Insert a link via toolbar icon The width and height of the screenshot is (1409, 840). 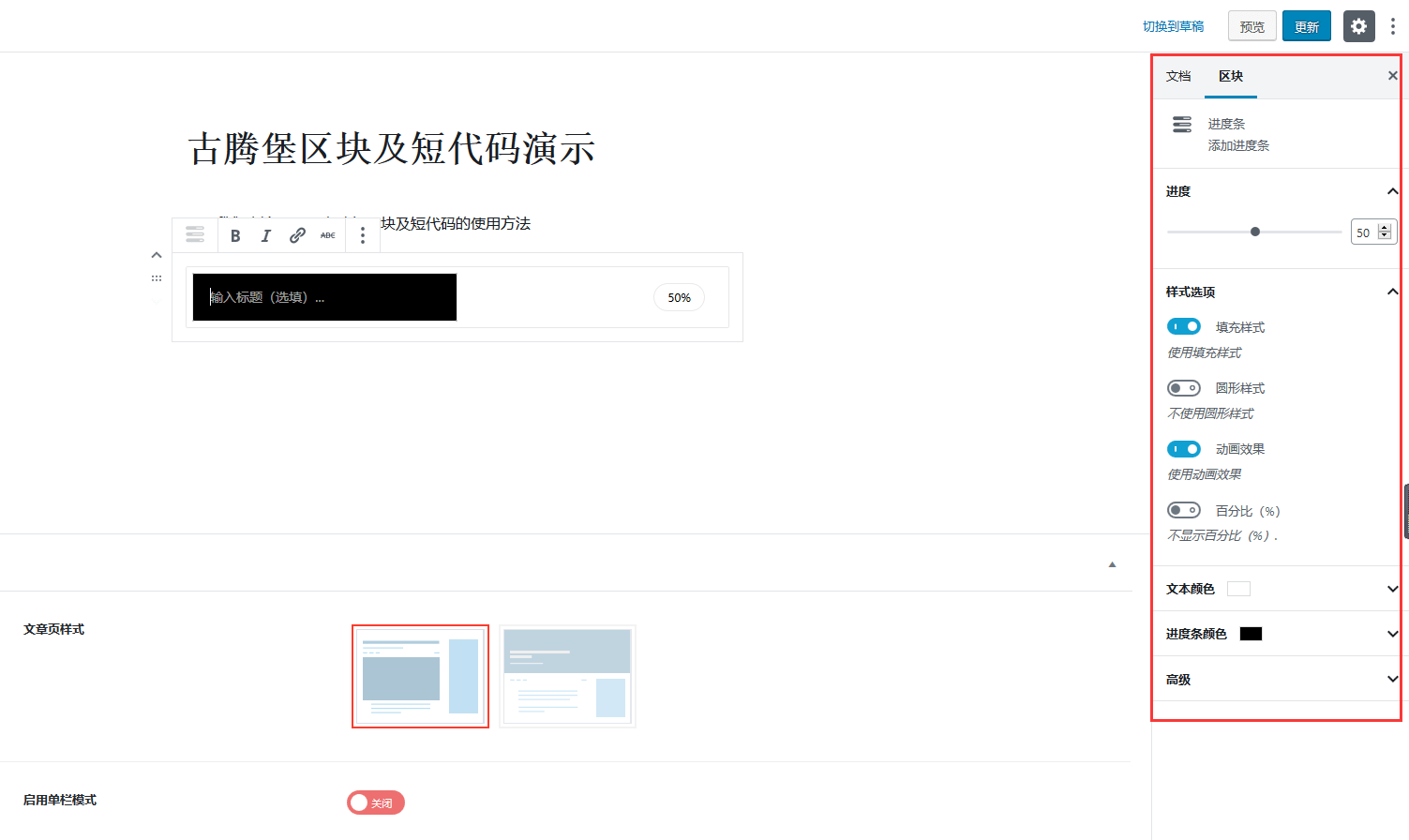[x=297, y=236]
